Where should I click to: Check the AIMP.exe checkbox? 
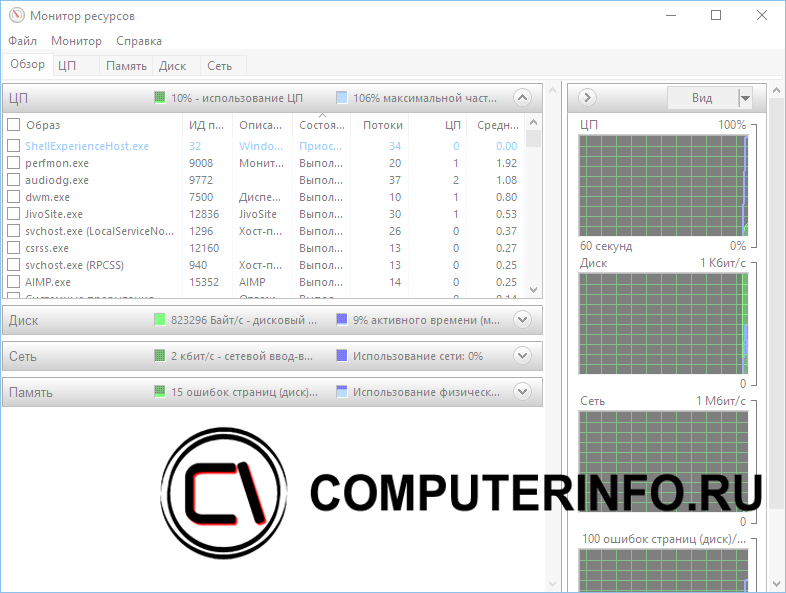pos(14,282)
